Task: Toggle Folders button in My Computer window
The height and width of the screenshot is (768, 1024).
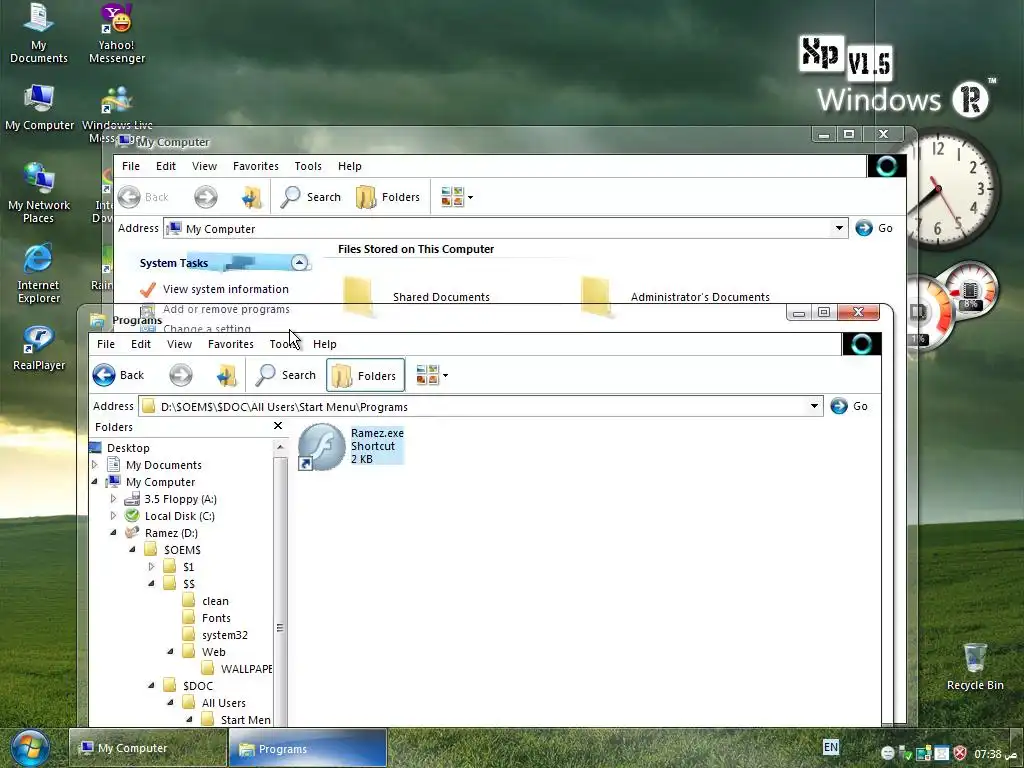Action: point(388,197)
